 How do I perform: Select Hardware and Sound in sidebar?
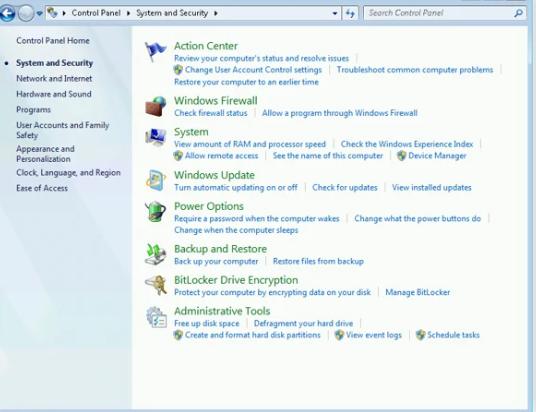point(54,94)
